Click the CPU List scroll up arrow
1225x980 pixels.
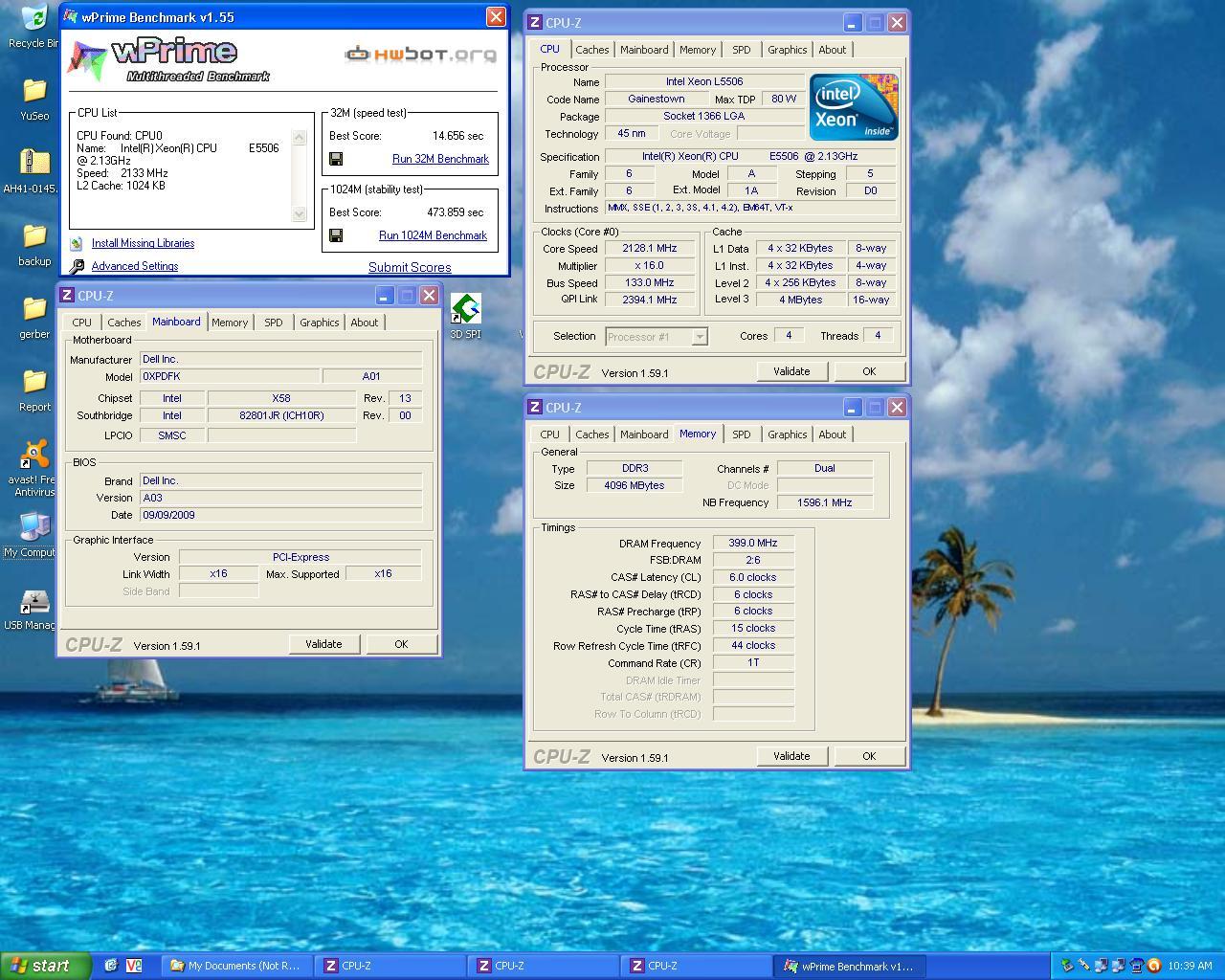click(x=299, y=137)
